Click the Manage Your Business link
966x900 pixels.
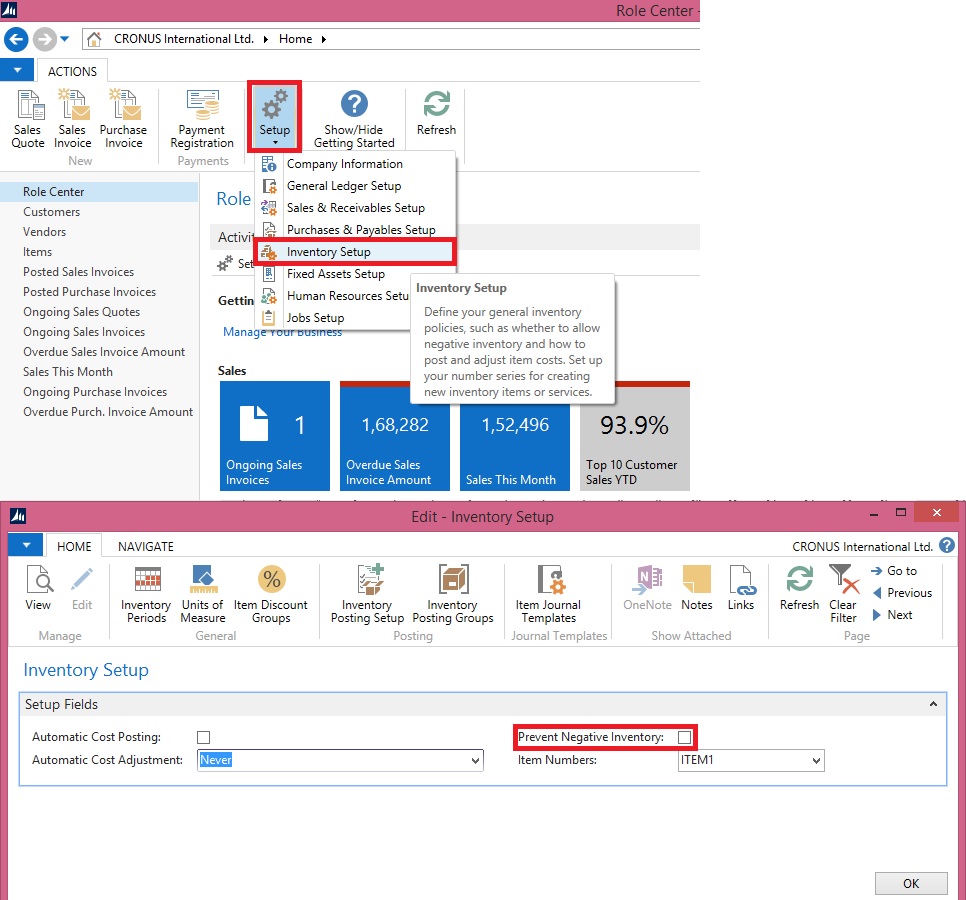282,332
